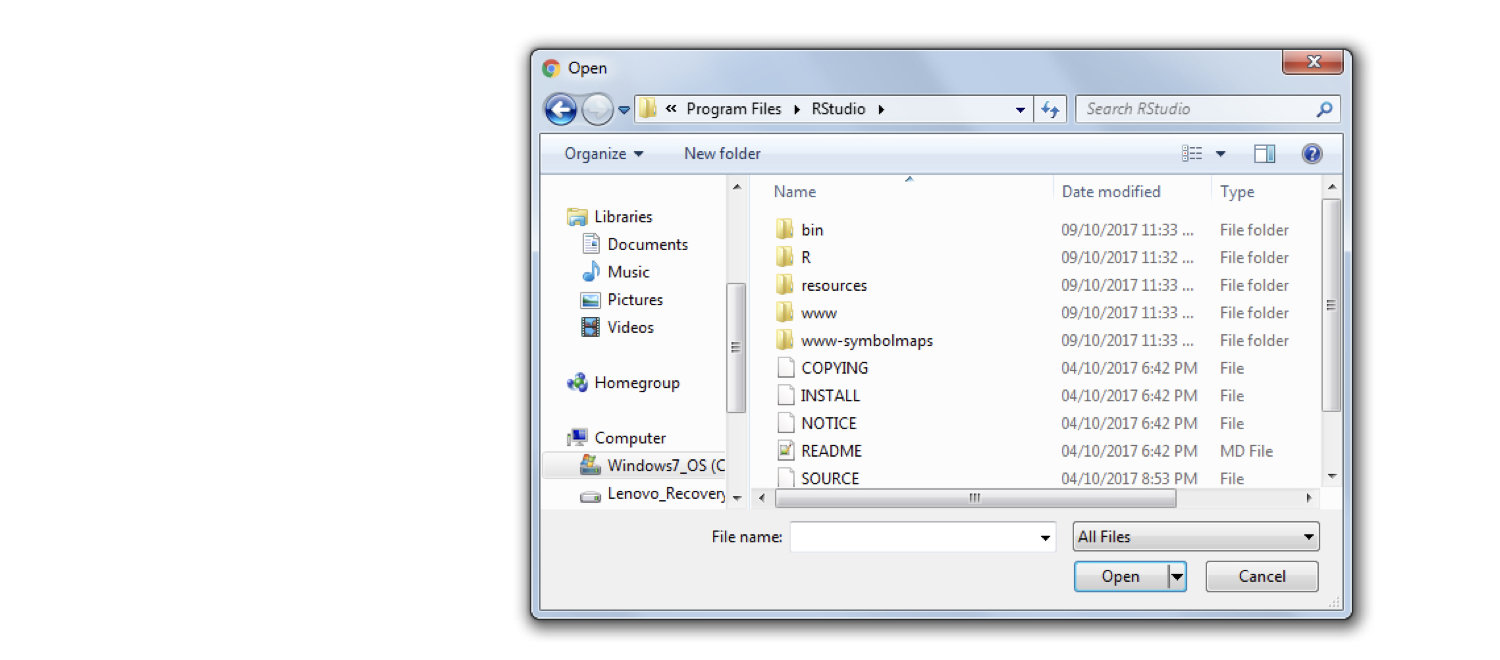The width and height of the screenshot is (1500, 660).
Task: Click the search magnifier icon
Action: coord(1324,109)
